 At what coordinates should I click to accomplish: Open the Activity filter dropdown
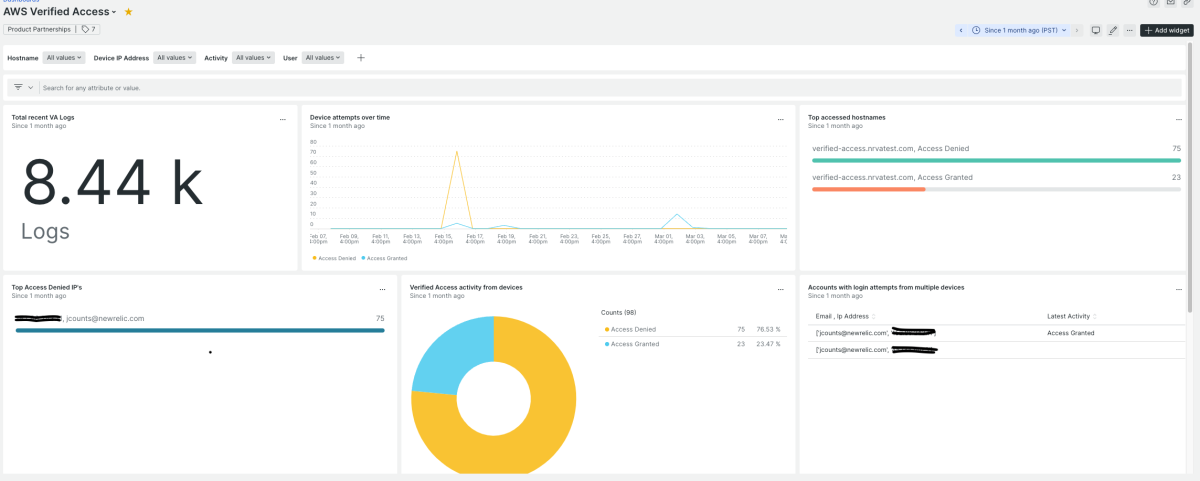point(253,58)
